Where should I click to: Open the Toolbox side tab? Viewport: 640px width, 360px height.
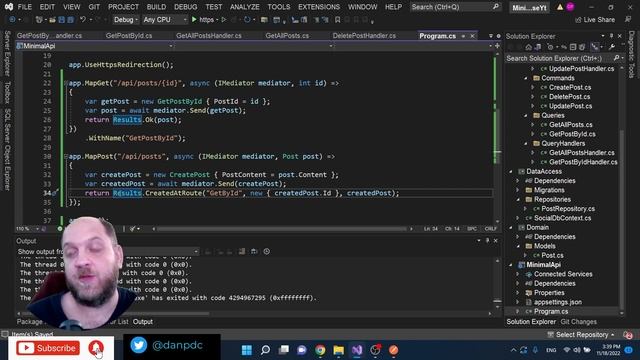click(7, 93)
